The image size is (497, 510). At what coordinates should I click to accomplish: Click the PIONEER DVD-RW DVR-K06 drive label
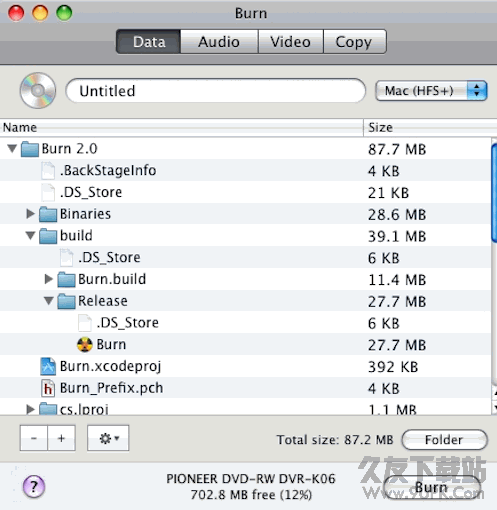(251, 479)
